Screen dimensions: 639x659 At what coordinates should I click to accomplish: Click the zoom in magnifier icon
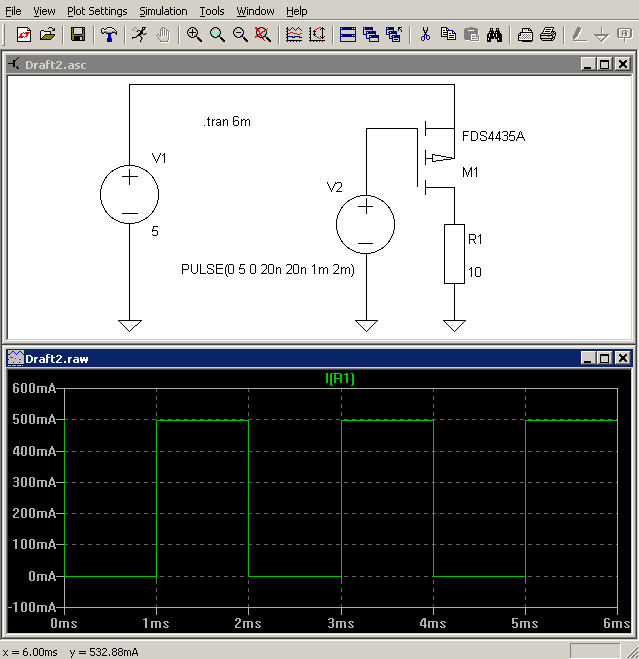(194, 34)
